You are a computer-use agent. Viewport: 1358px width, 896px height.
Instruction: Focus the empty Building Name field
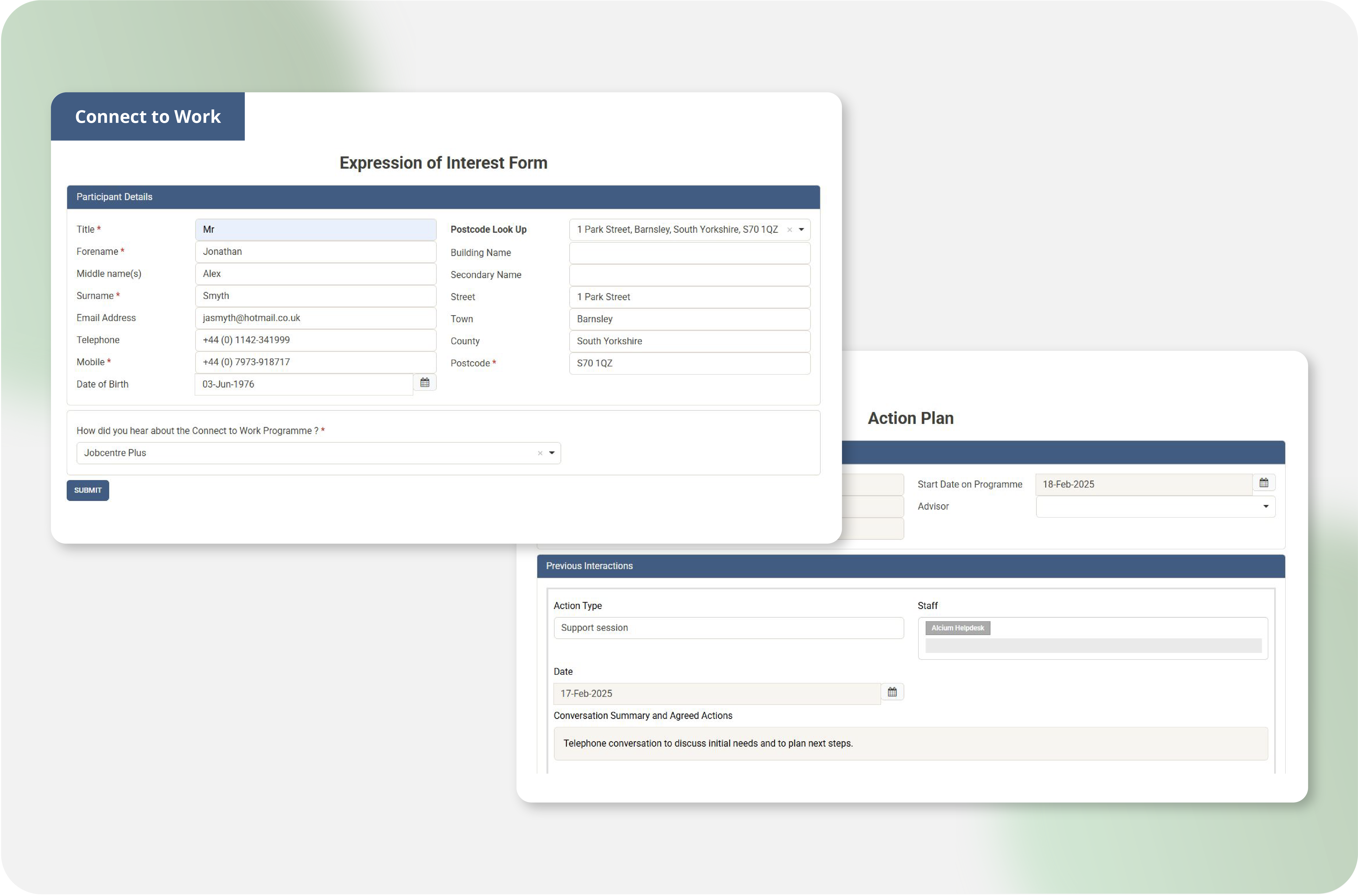click(x=690, y=253)
